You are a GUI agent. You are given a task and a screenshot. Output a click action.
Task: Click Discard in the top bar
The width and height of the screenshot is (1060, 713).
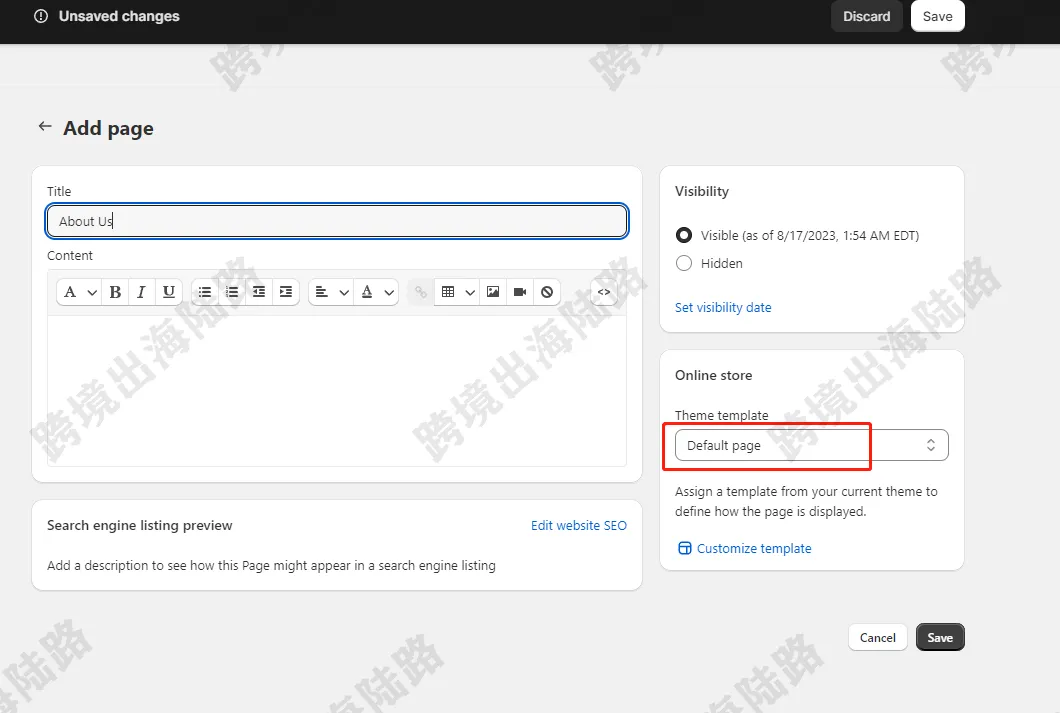pos(866,16)
